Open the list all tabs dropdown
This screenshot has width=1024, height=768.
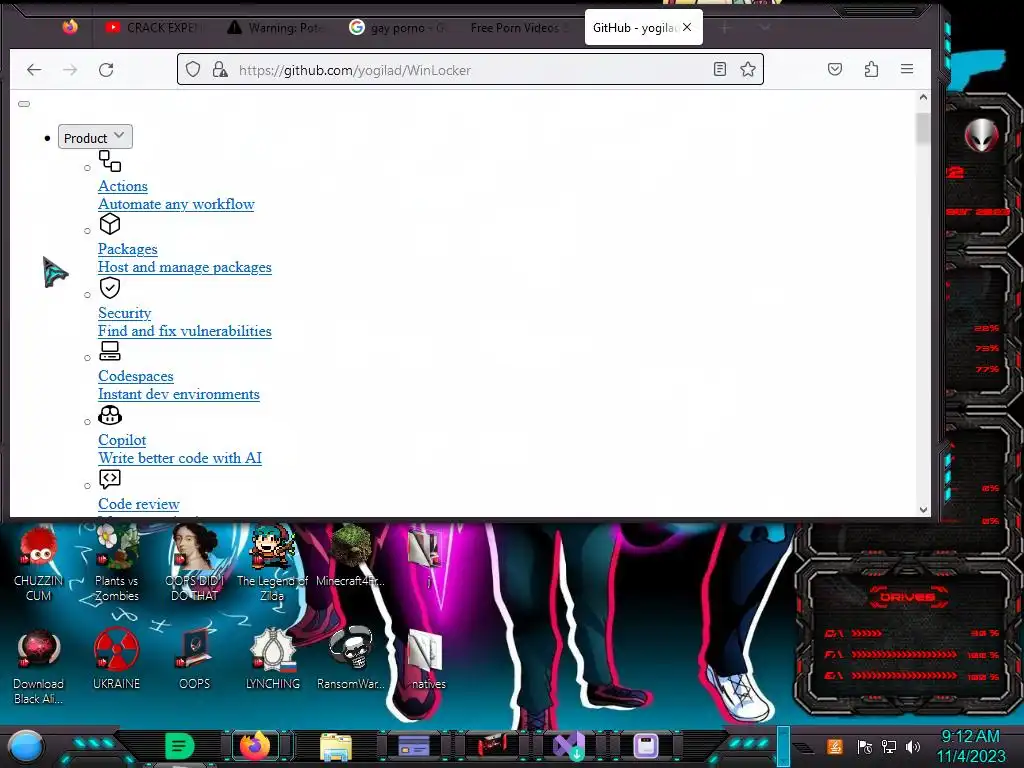click(765, 27)
